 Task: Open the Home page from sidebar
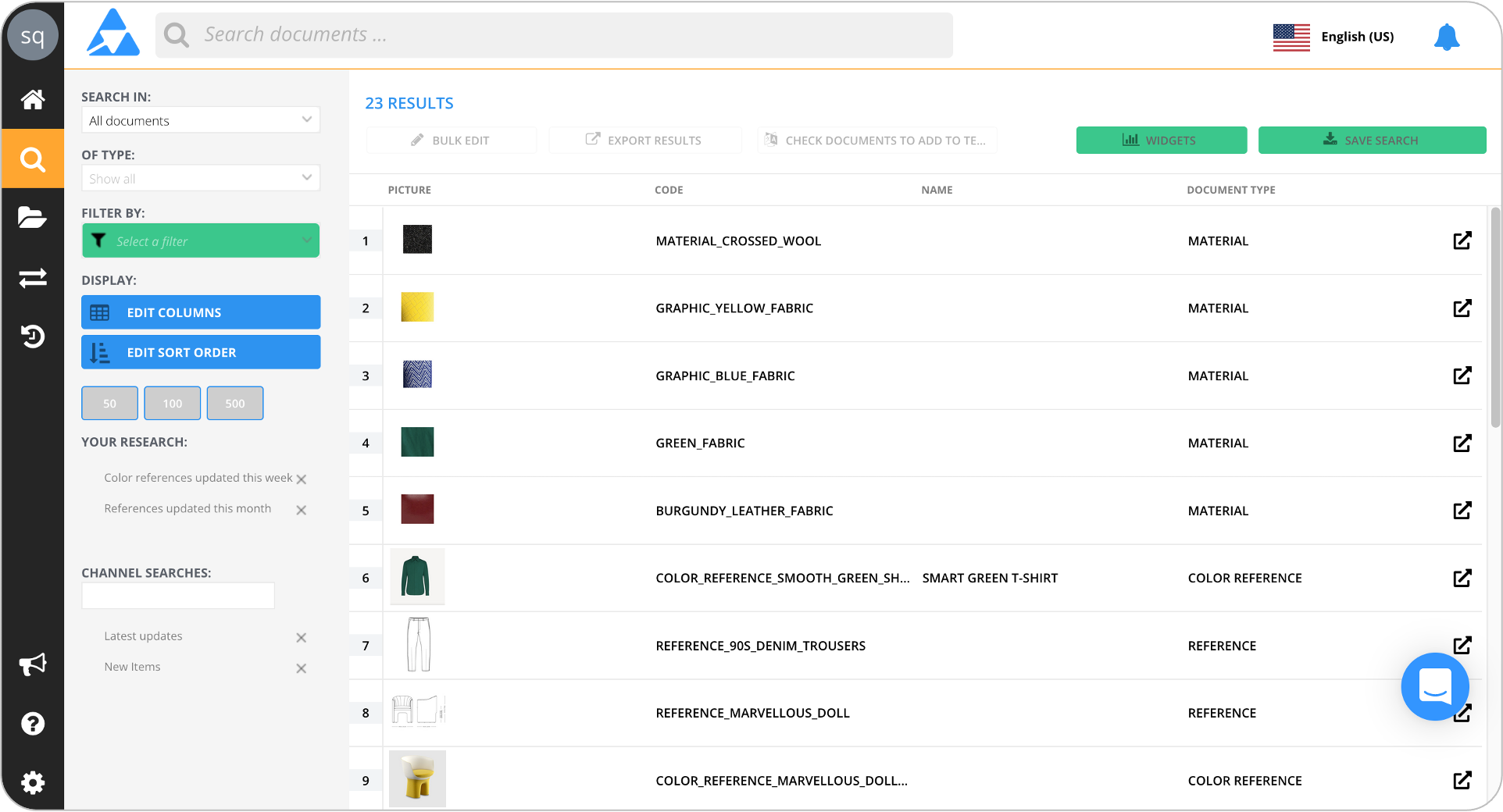(32, 99)
